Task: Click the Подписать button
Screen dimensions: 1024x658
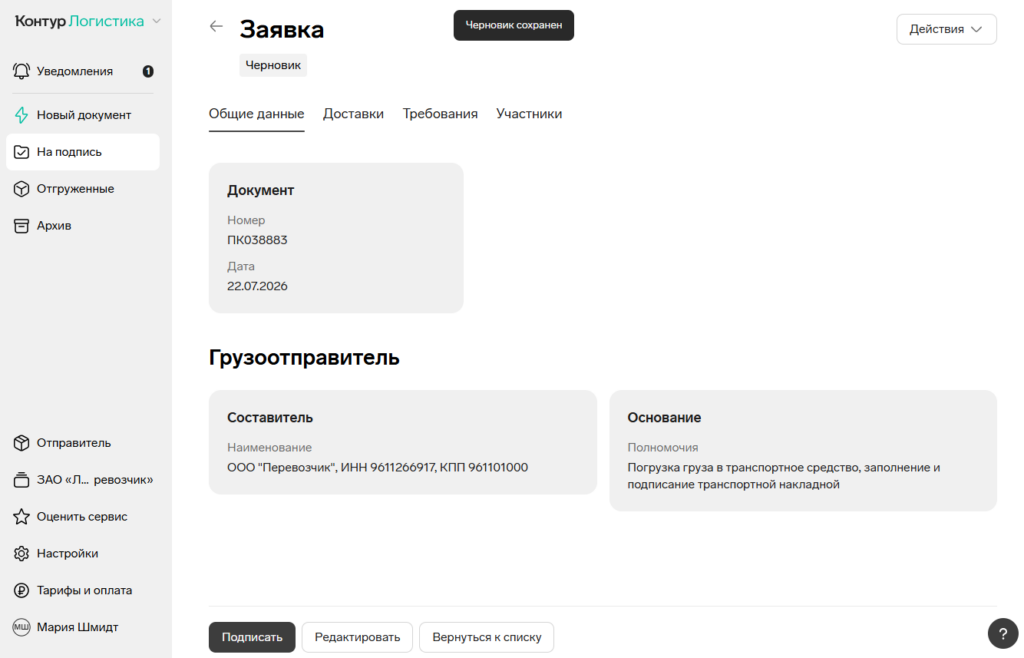Action: click(252, 637)
